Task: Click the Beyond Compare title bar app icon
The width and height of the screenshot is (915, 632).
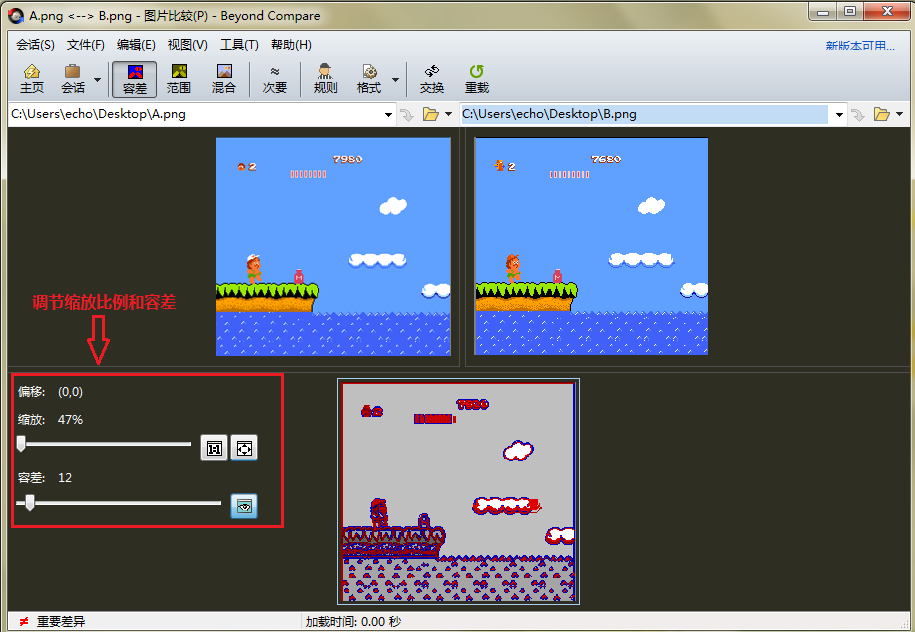Action: pos(17,16)
